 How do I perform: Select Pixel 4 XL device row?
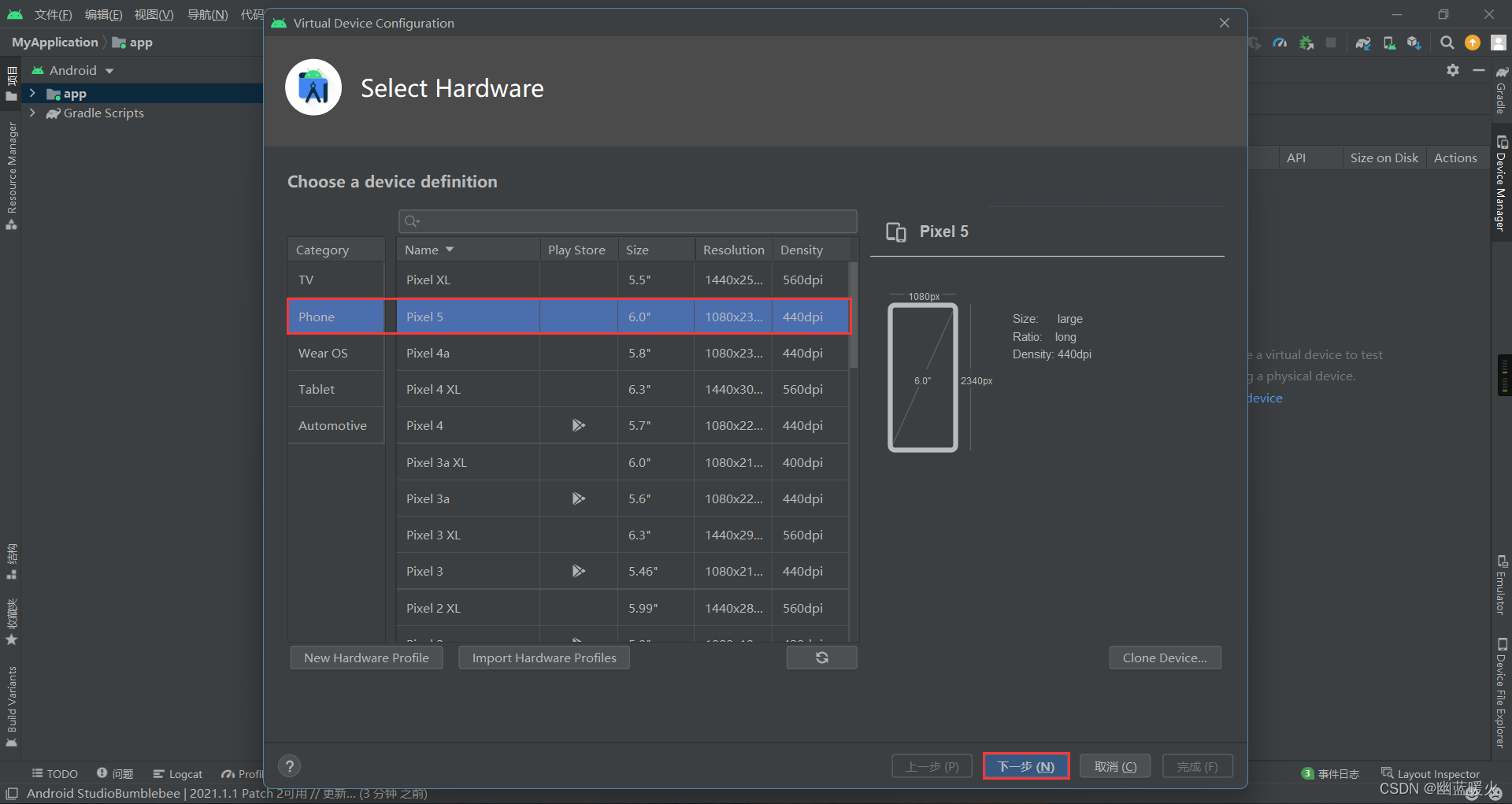point(622,389)
